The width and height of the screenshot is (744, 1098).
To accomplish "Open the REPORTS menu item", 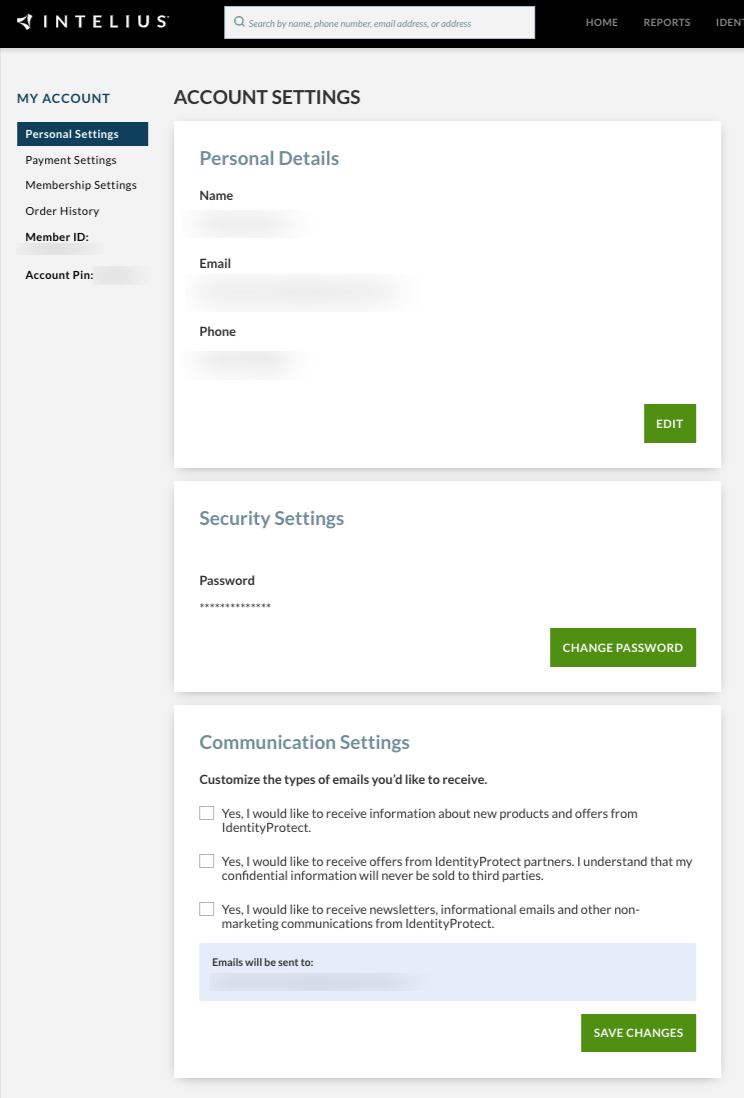I will point(666,21).
